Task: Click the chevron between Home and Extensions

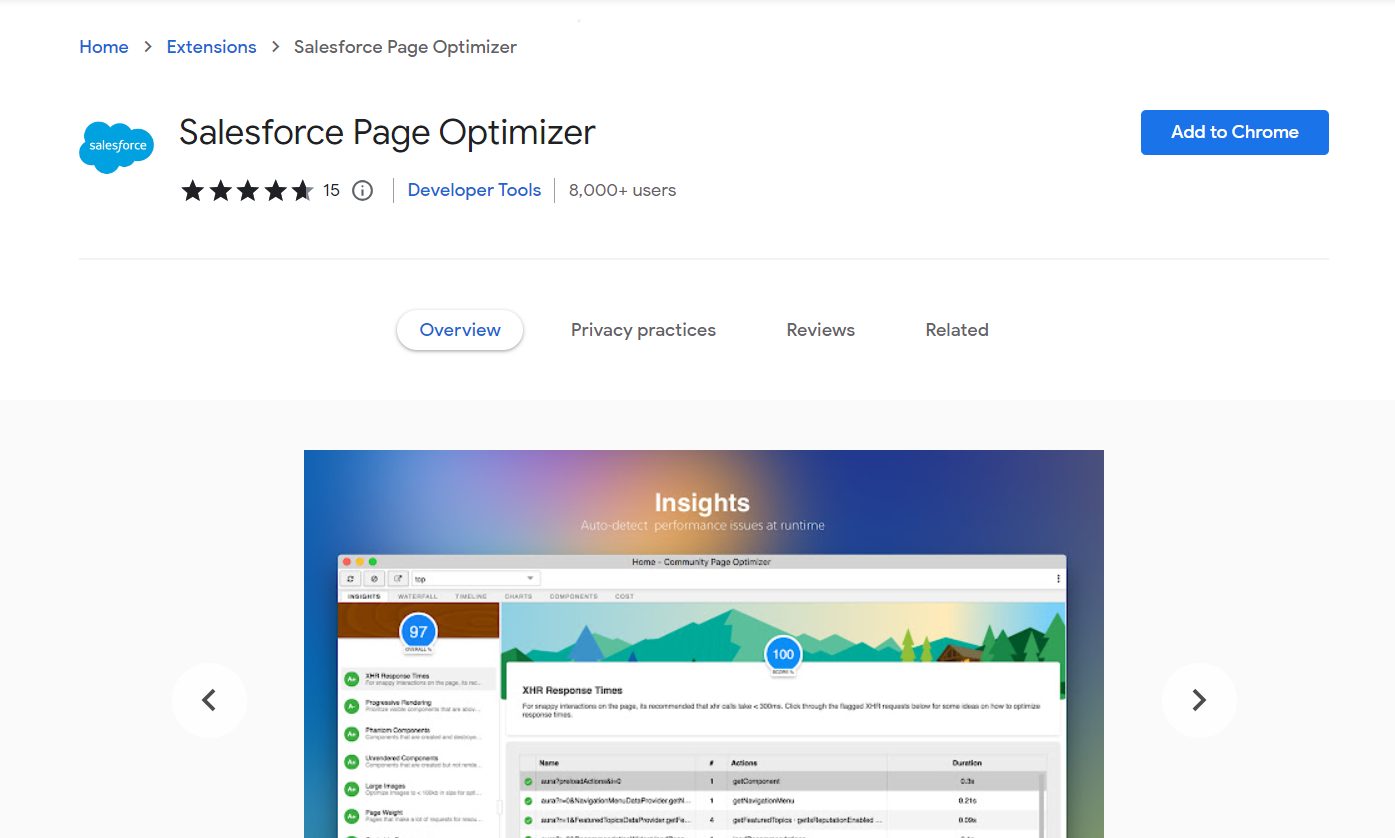Action: click(x=147, y=46)
